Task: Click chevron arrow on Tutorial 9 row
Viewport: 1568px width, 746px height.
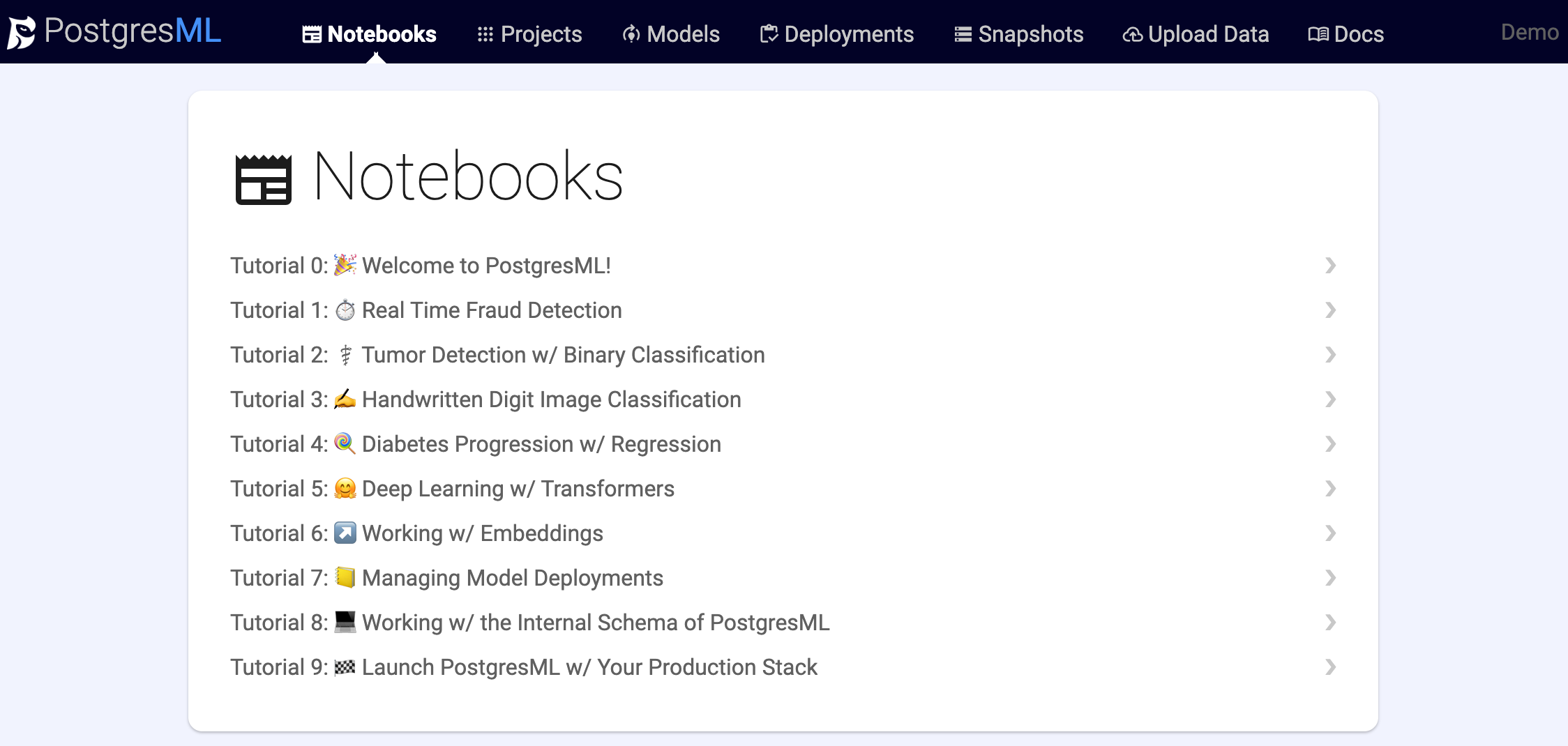Action: tap(1330, 667)
